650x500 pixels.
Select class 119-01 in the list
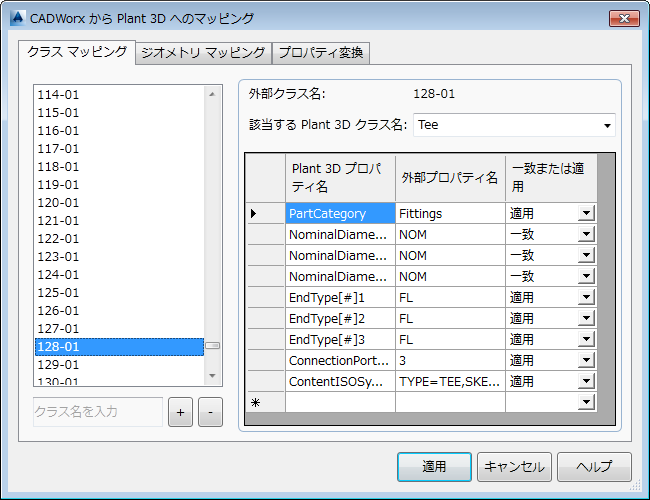click(119, 184)
